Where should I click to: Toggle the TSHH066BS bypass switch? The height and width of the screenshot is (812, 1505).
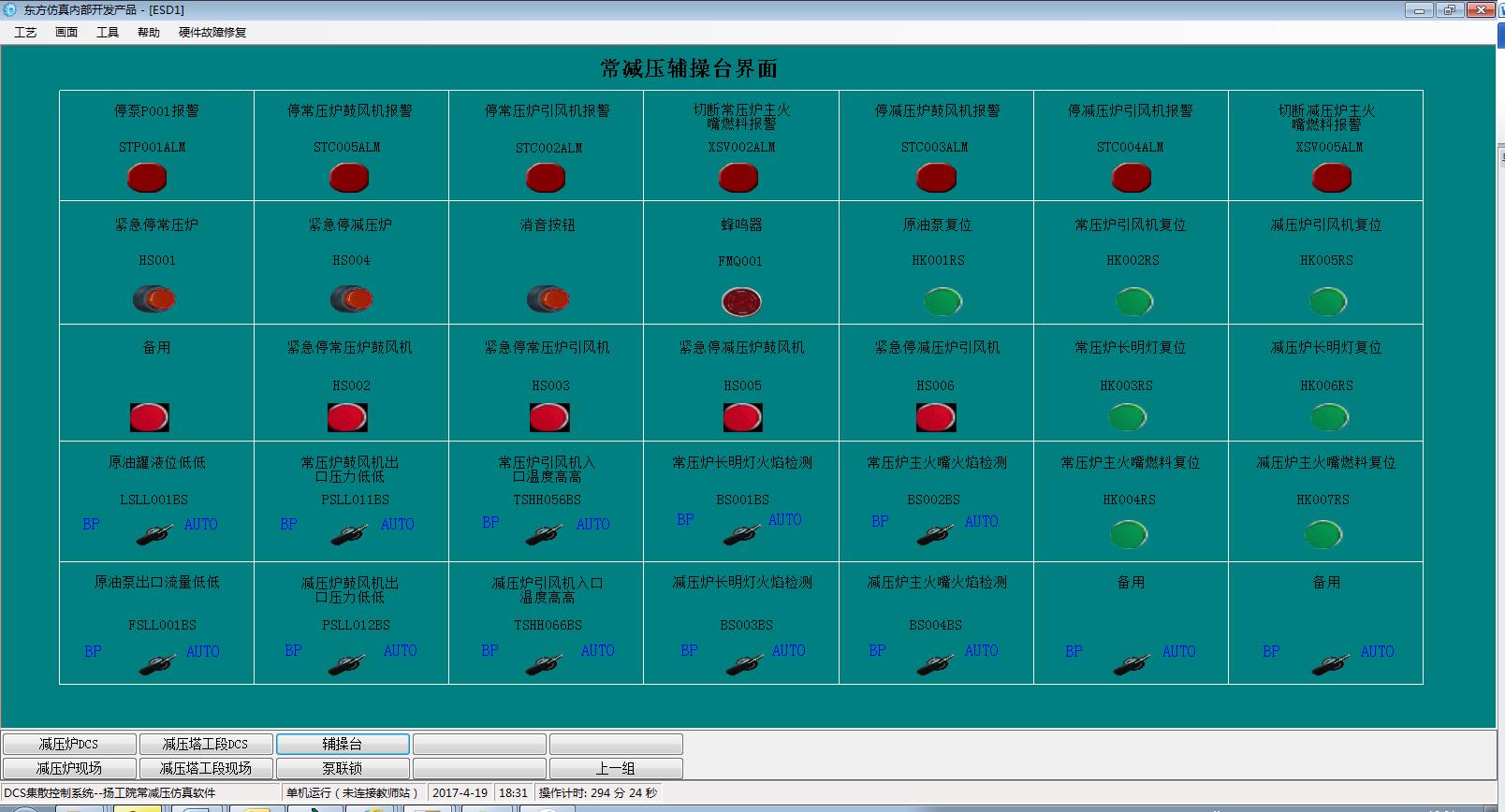coord(543,664)
